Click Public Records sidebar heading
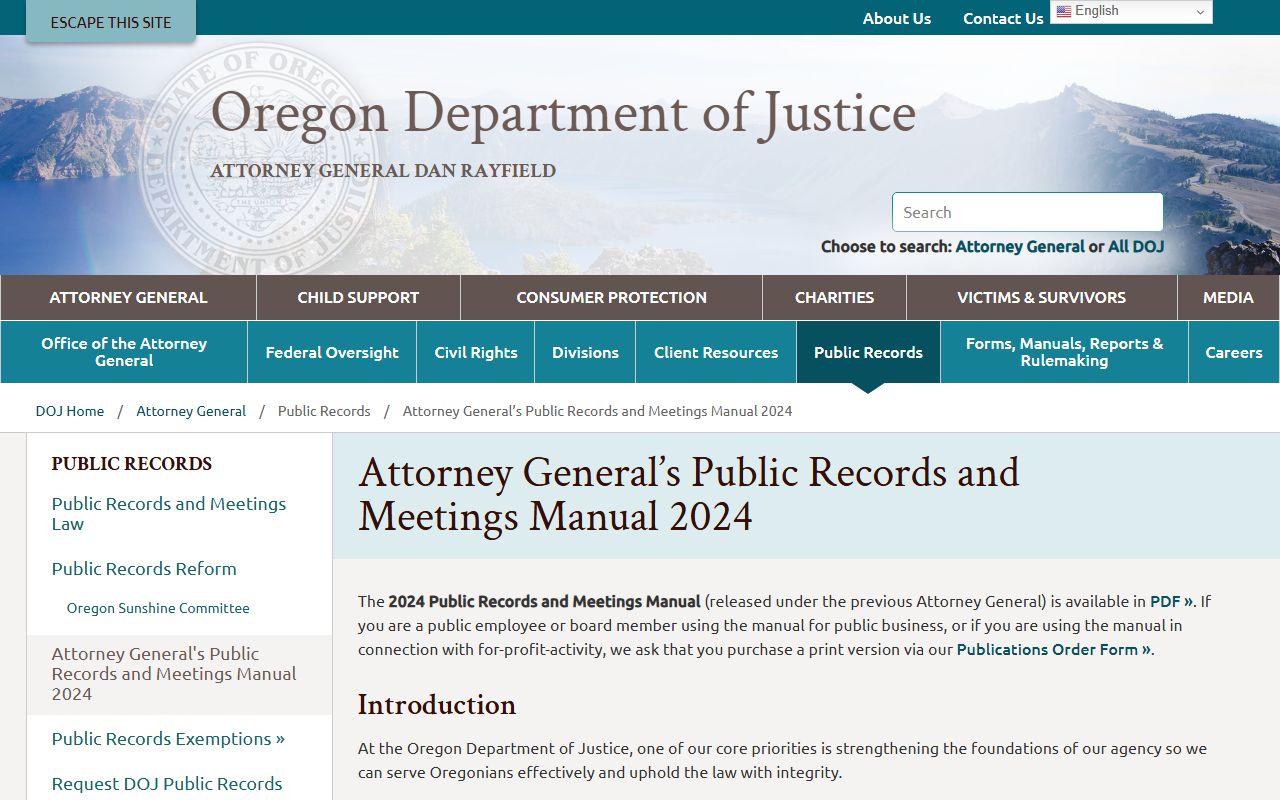This screenshot has height=800, width=1280. click(132, 464)
